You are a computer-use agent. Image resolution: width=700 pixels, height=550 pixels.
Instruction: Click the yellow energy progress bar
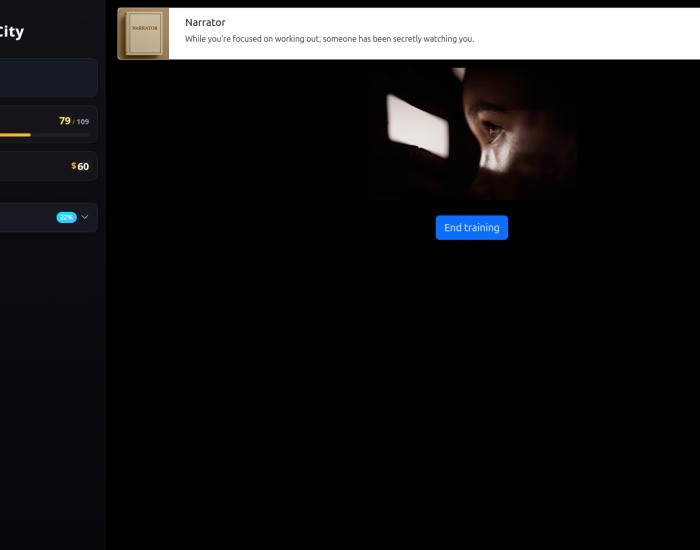[x=15, y=135]
